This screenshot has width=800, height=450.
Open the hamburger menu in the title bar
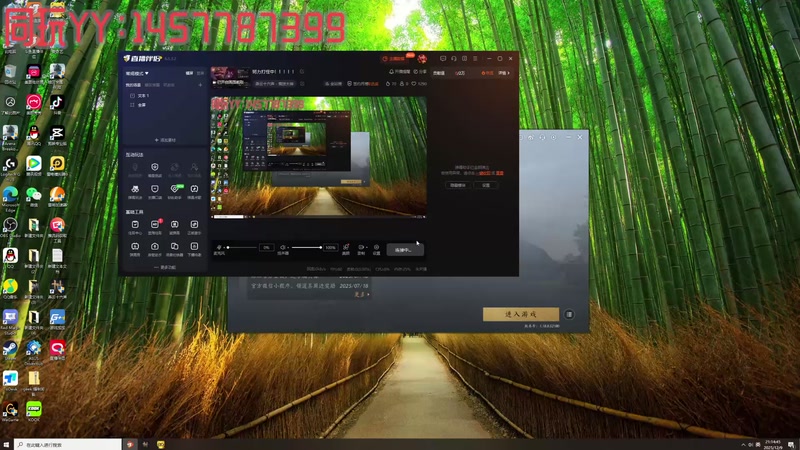pyautogui.click(x=475, y=59)
